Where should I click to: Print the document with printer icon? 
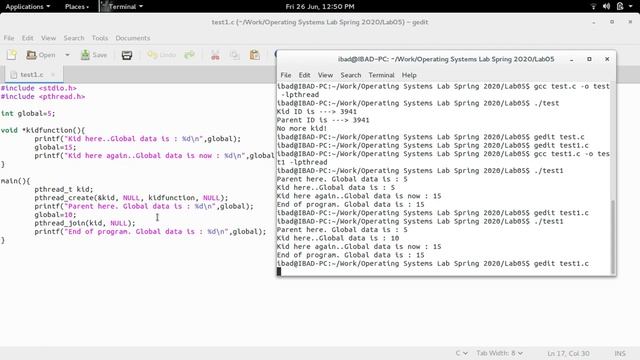pos(127,55)
